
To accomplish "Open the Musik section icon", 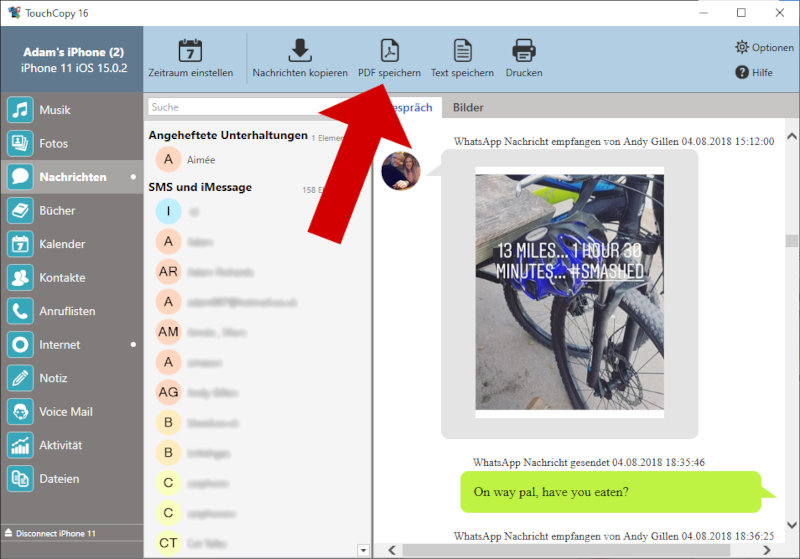I will click(x=20, y=110).
